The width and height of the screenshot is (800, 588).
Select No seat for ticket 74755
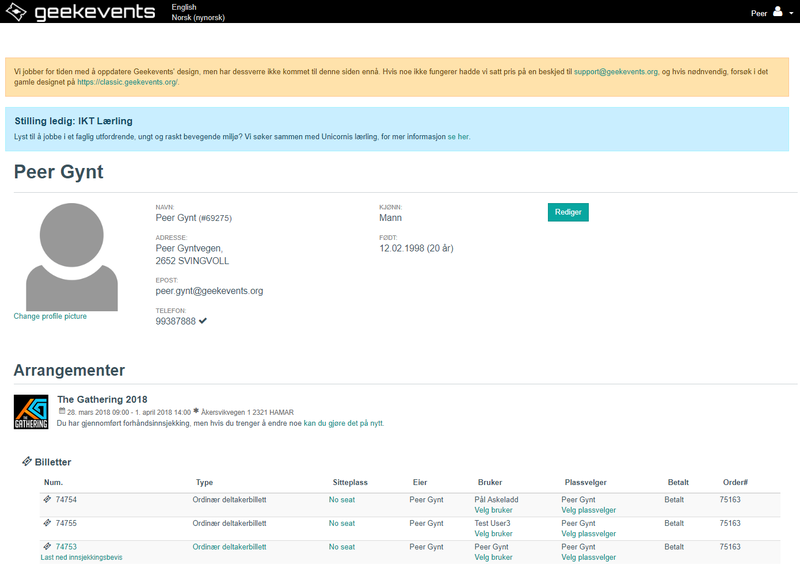click(341, 523)
